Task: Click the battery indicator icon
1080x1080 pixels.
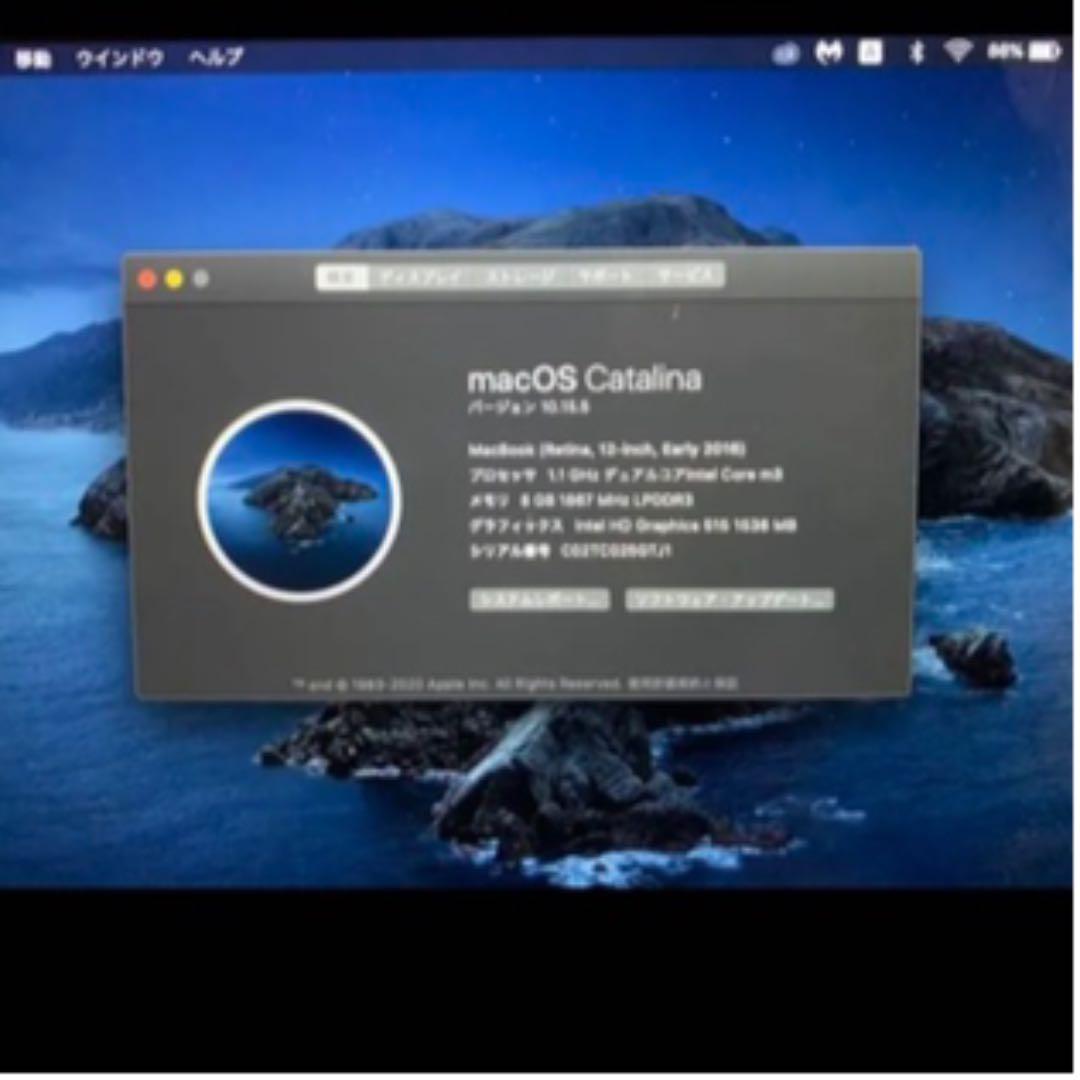Action: point(1043,52)
